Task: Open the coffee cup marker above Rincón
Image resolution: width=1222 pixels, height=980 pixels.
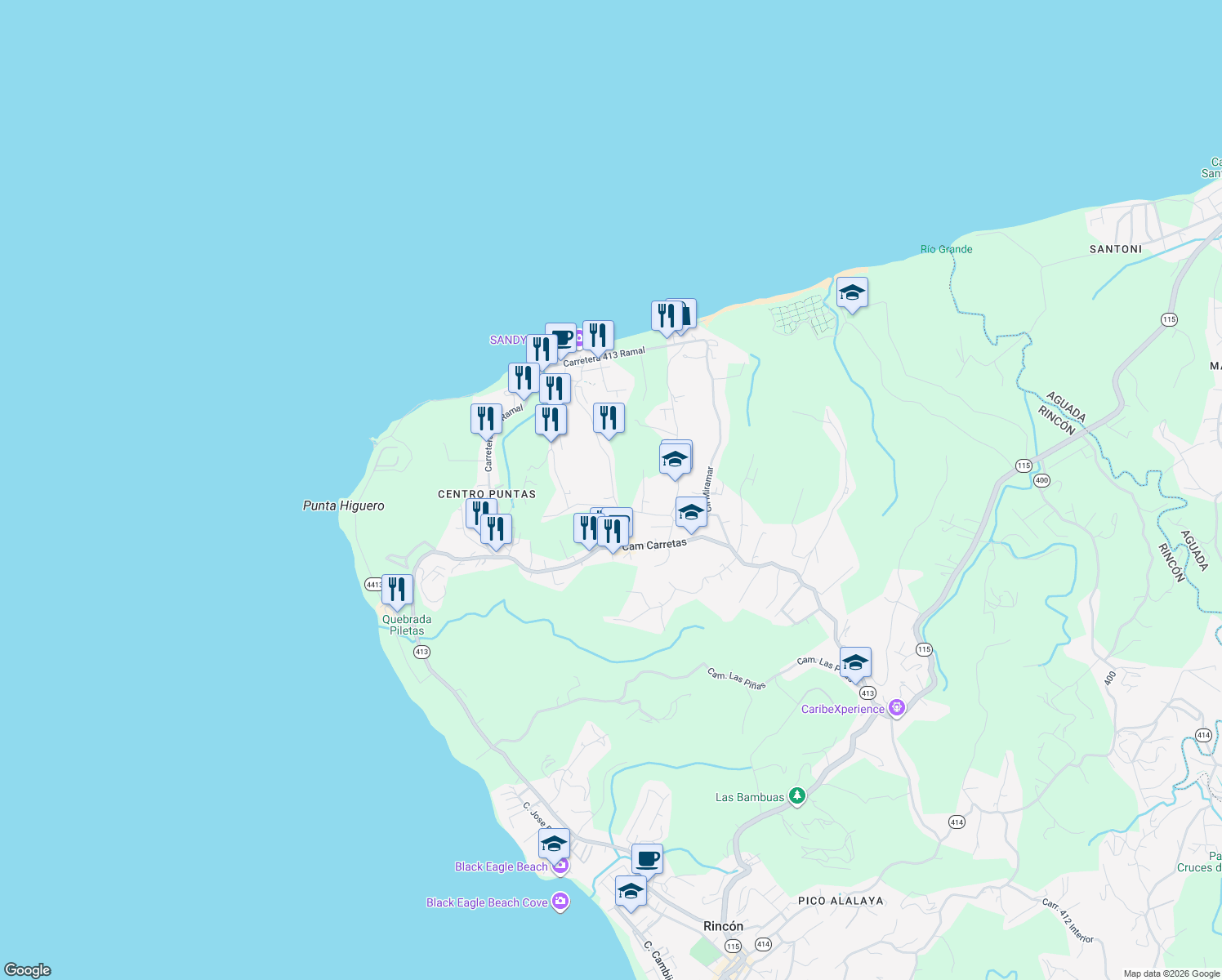Action: click(647, 857)
